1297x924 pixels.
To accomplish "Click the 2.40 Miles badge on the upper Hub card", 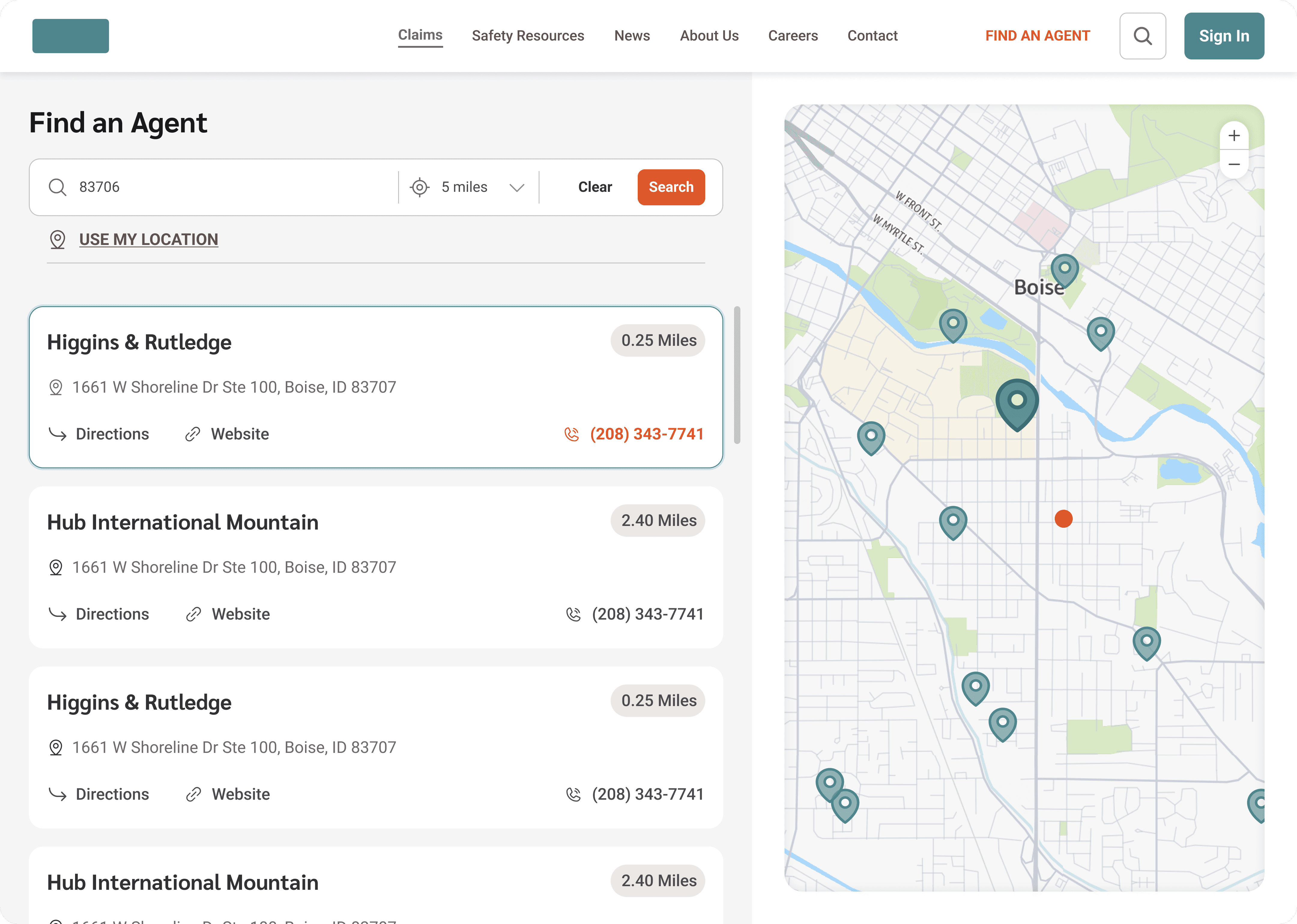I will pos(658,521).
